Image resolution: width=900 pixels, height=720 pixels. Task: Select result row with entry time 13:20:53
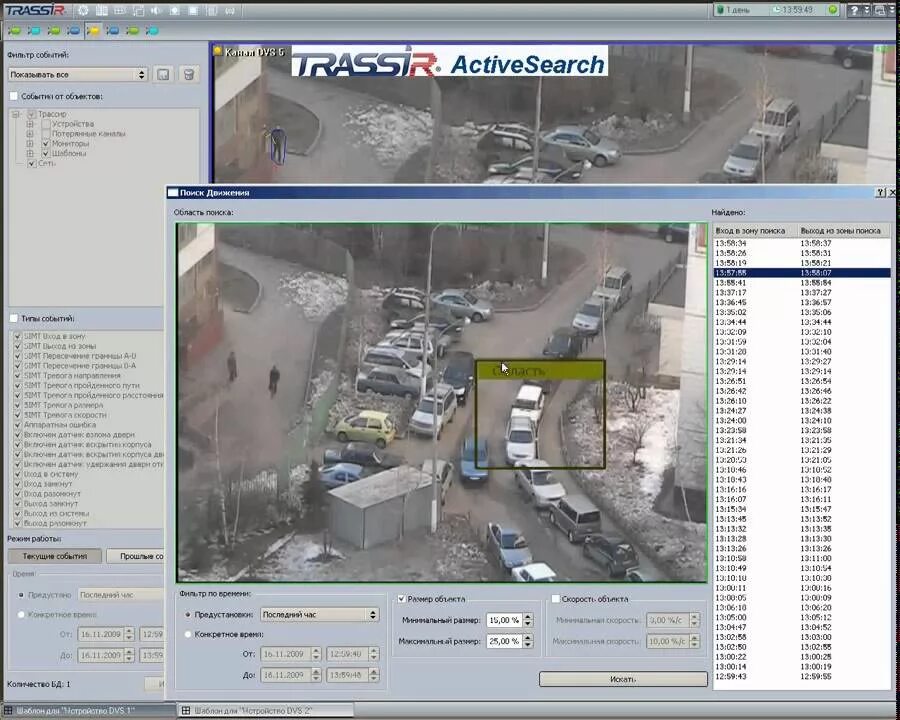[x=802, y=460]
